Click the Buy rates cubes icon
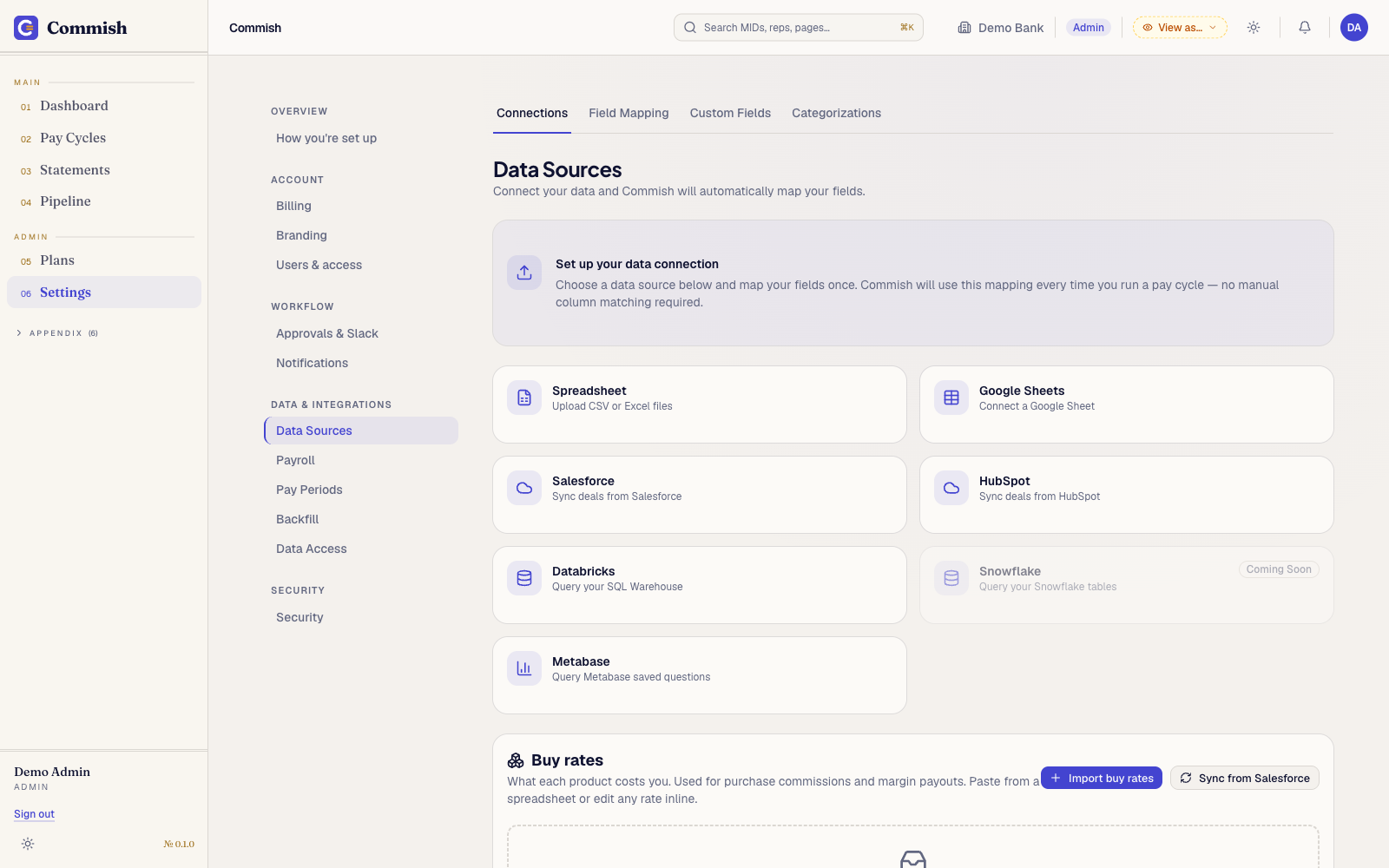Image resolution: width=1389 pixels, height=868 pixels. (x=516, y=760)
